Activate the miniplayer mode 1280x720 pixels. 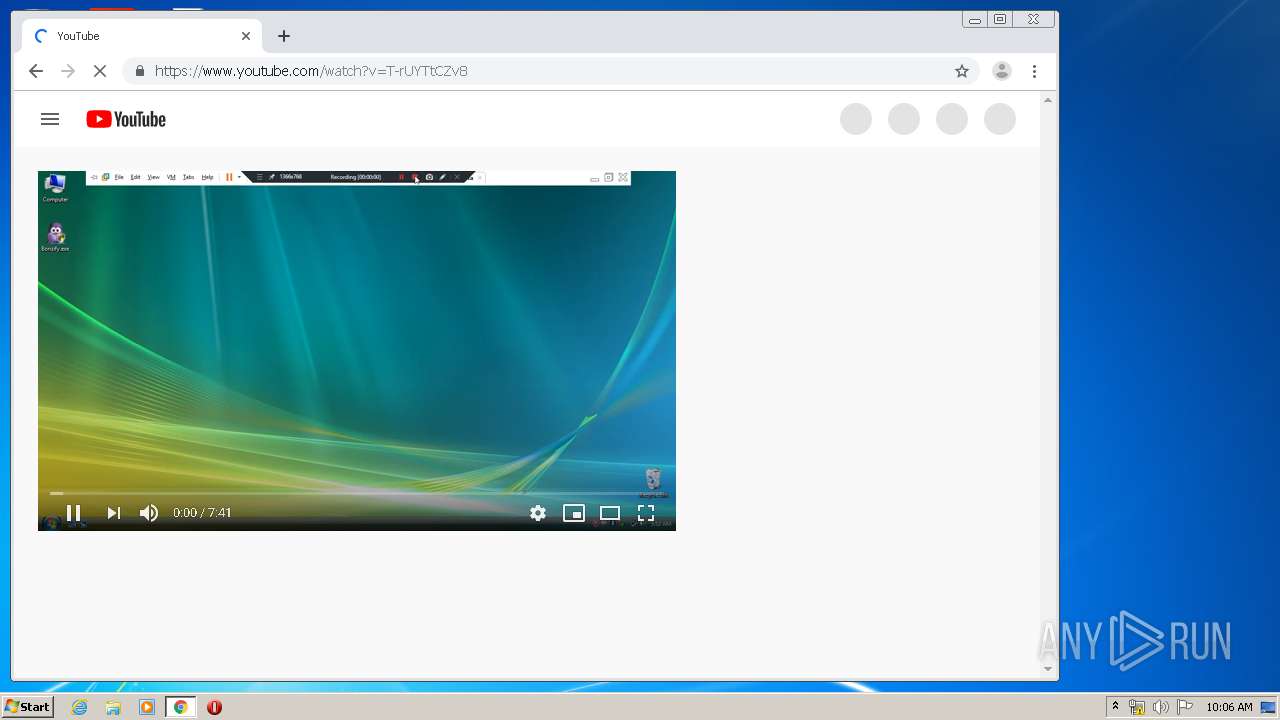point(574,513)
